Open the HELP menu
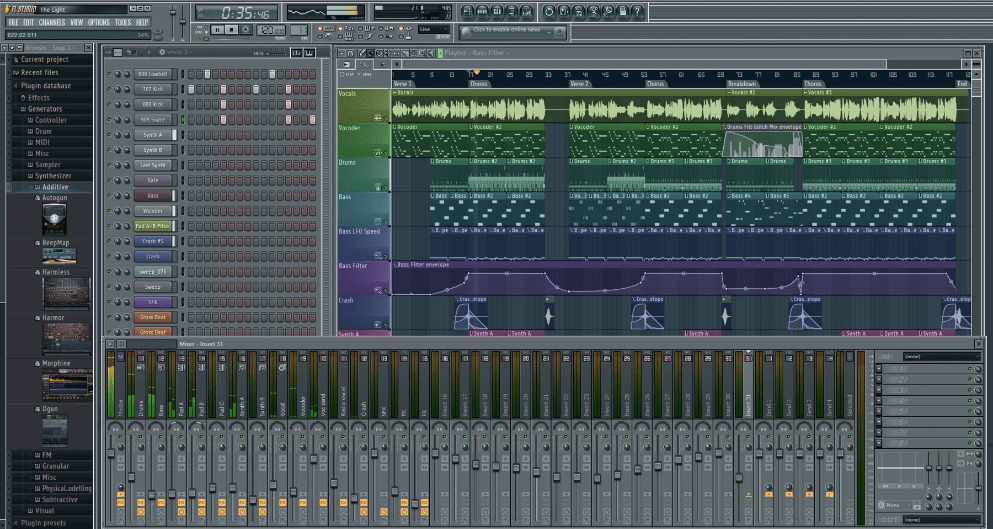The height and width of the screenshot is (529, 993). tap(142, 22)
